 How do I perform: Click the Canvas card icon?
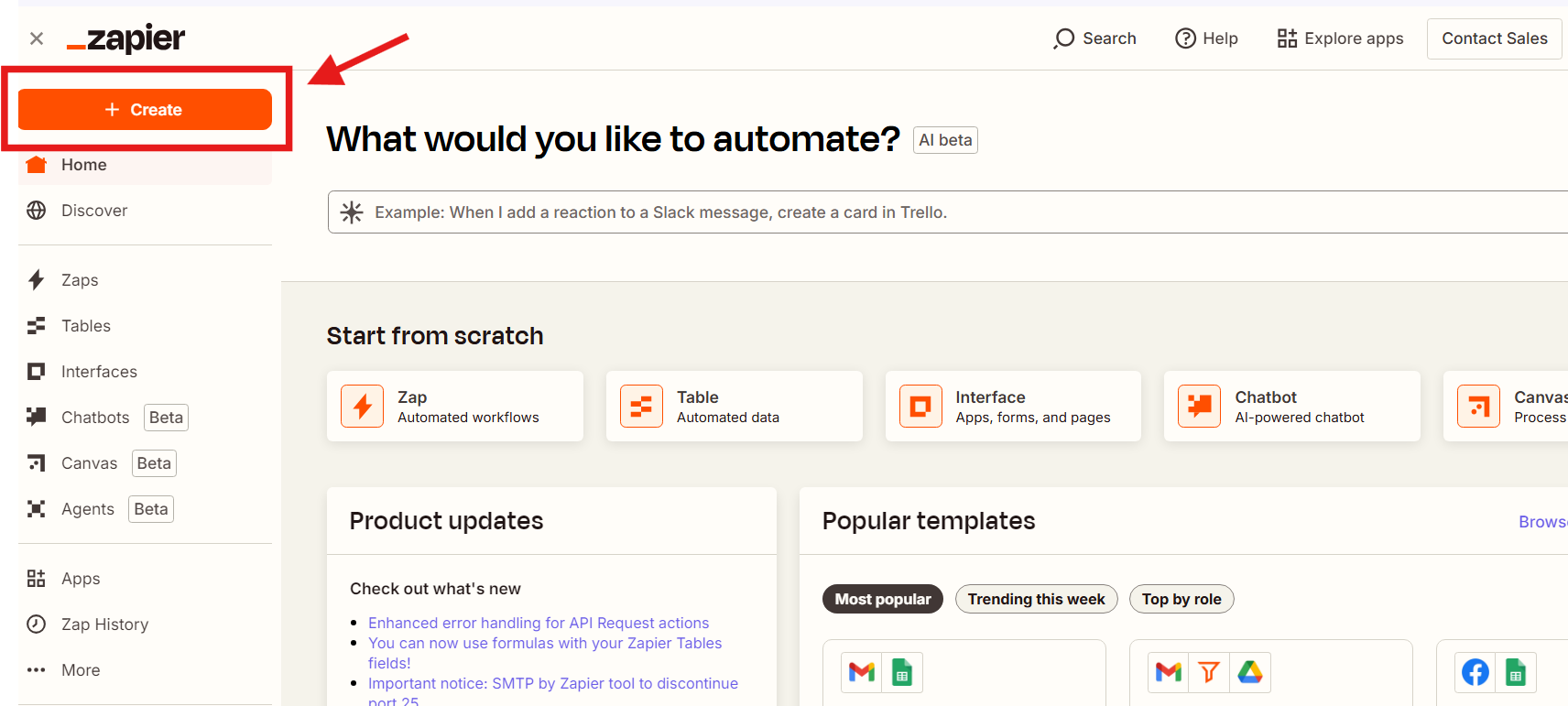(1478, 407)
